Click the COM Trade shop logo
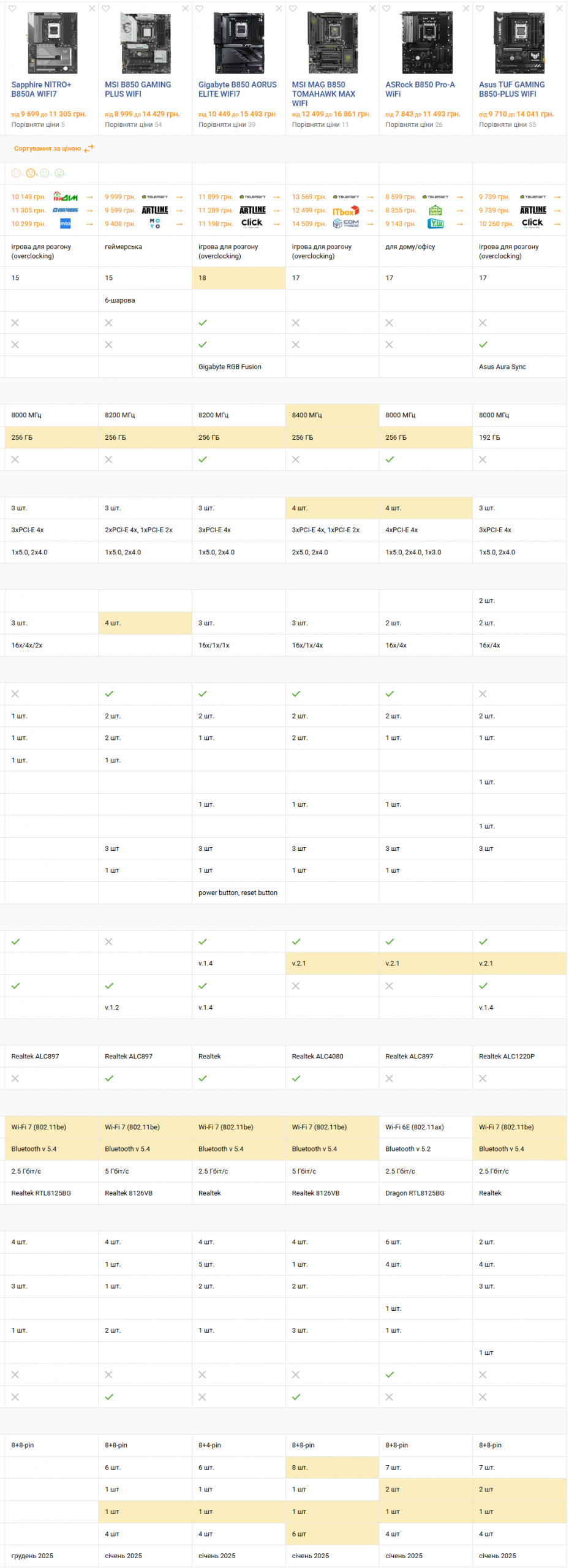Image resolution: width=569 pixels, height=1568 pixels. pos(345,224)
